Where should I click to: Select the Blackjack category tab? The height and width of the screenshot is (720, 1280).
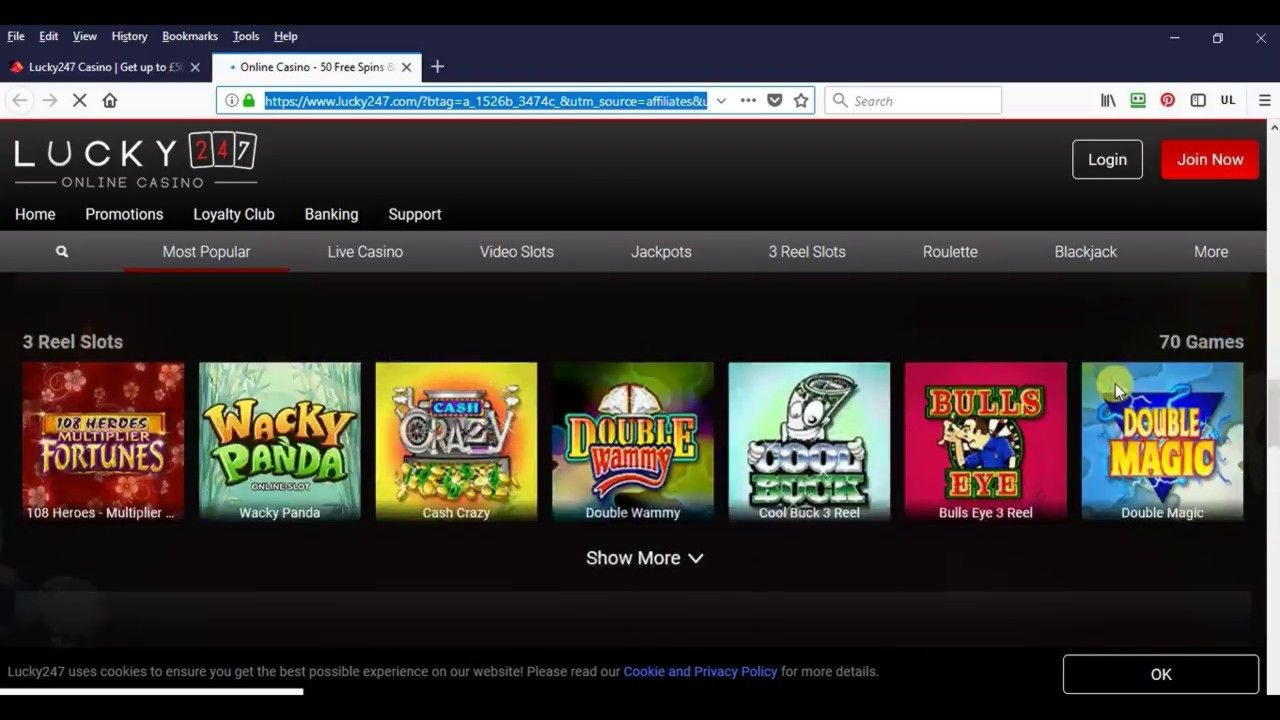tap(1085, 252)
